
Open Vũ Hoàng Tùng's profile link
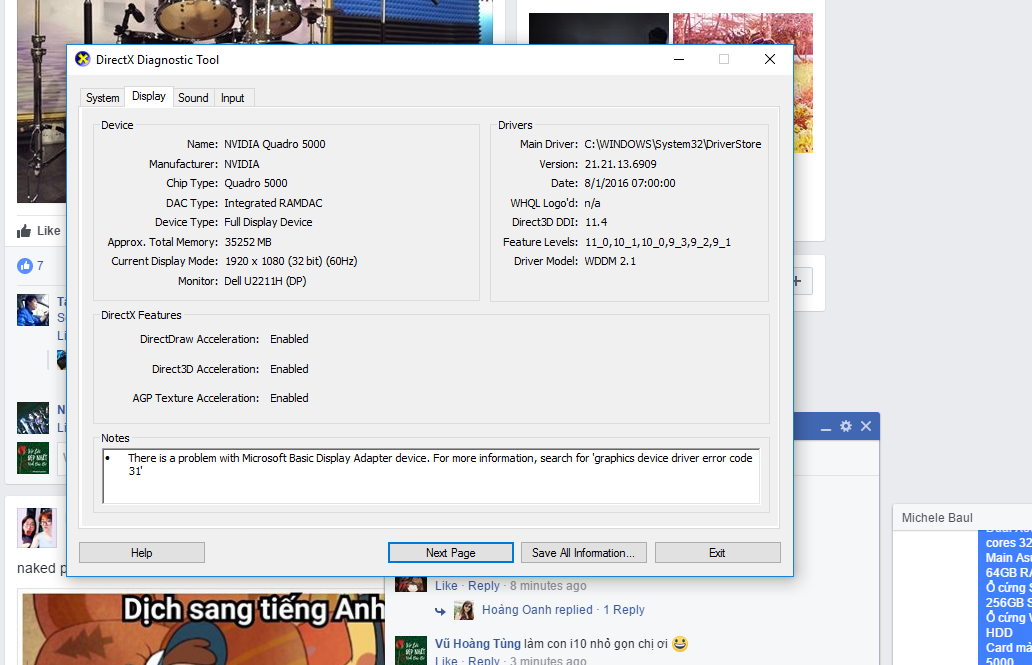point(478,643)
